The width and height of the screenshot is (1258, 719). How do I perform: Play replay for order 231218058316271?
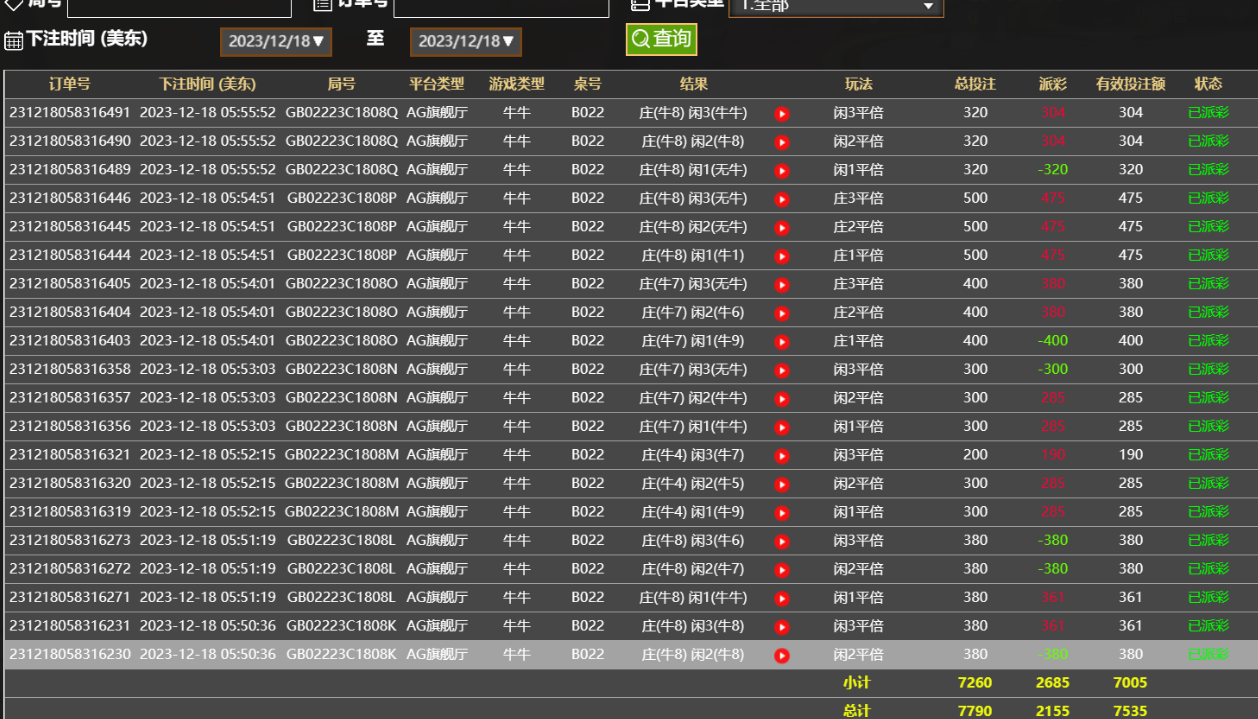782,598
